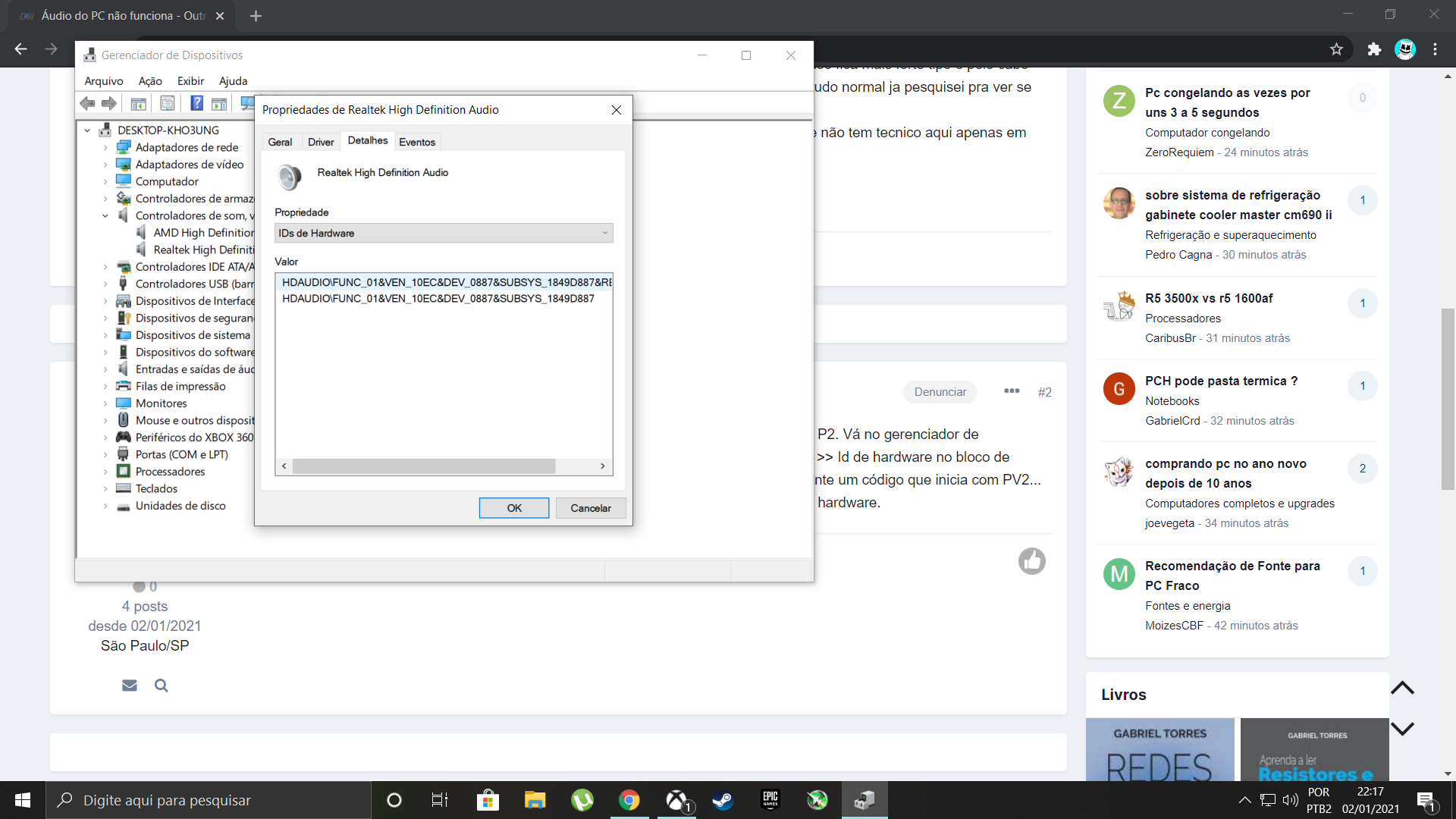Screen dimensions: 1456x819
Task: Open Epic Games Launcher from the taskbar
Action: click(770, 800)
